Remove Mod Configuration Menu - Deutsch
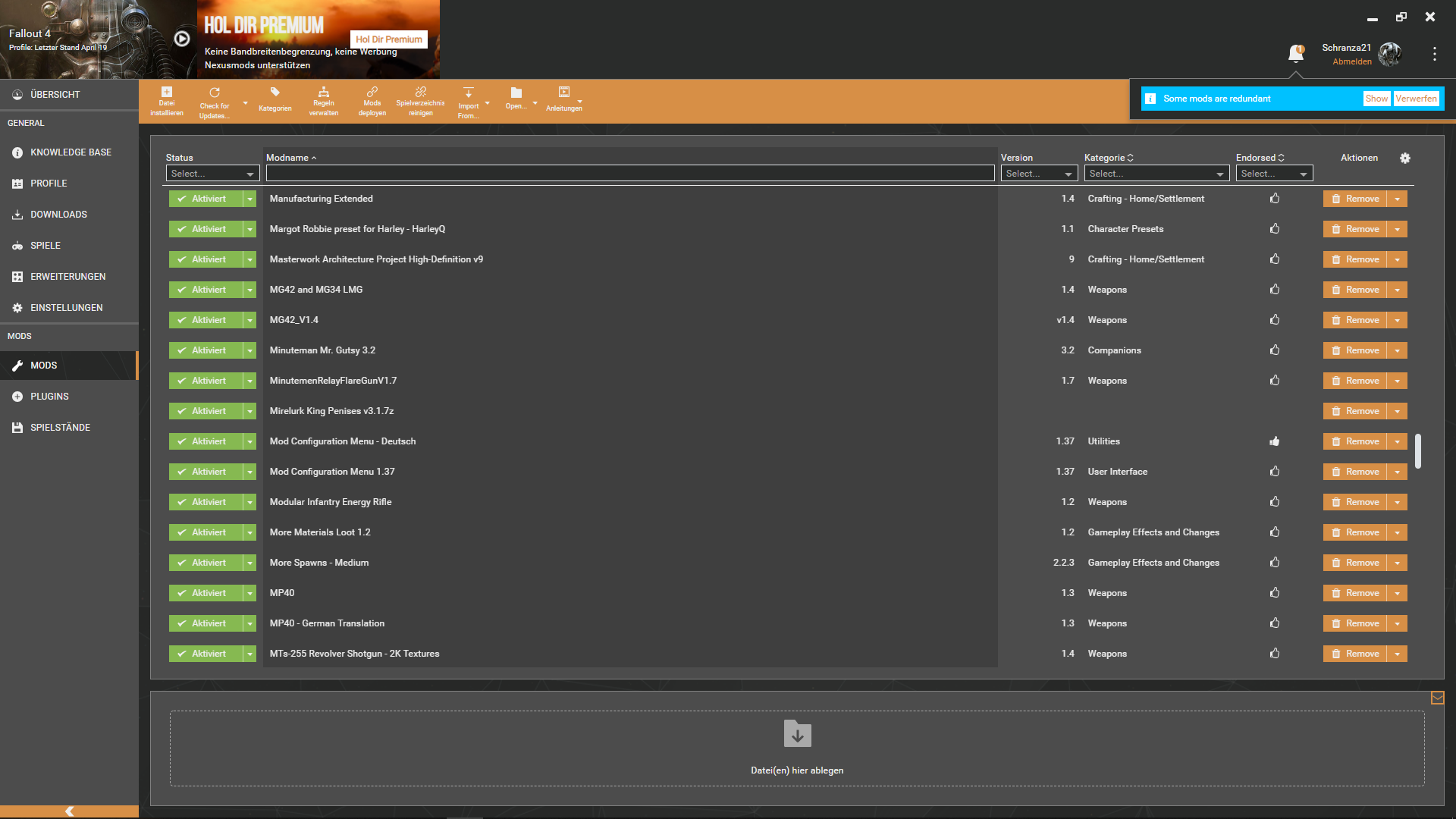This screenshot has width=1456, height=819. click(x=1356, y=441)
